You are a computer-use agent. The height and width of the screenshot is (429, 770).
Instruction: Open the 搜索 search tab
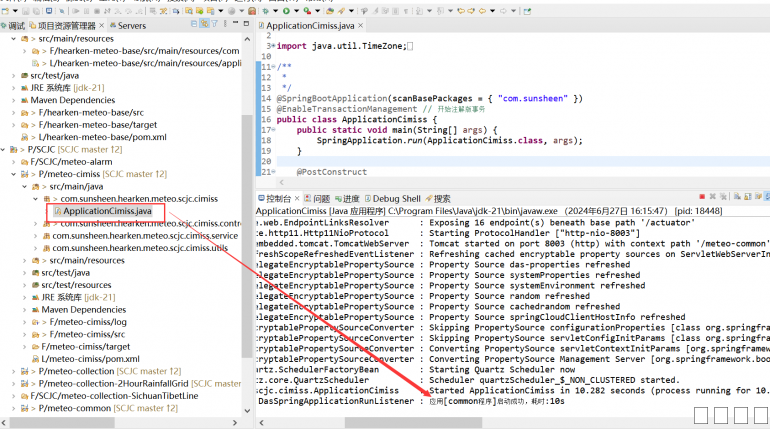click(x=436, y=198)
